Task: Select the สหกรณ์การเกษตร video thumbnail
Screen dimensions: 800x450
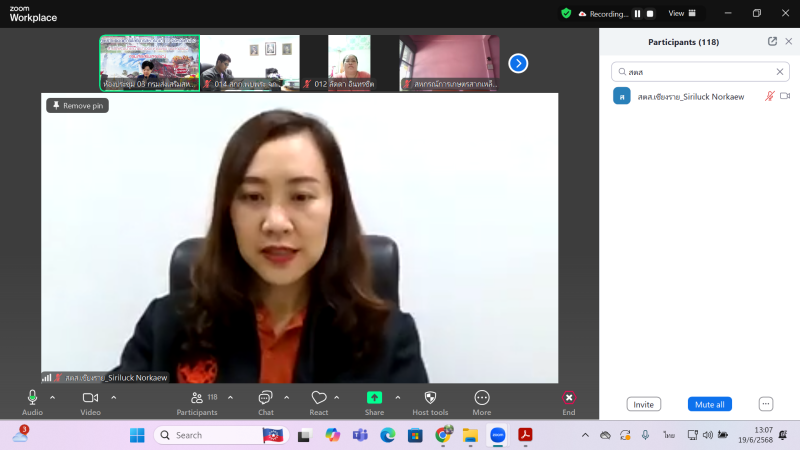Action: (x=449, y=63)
